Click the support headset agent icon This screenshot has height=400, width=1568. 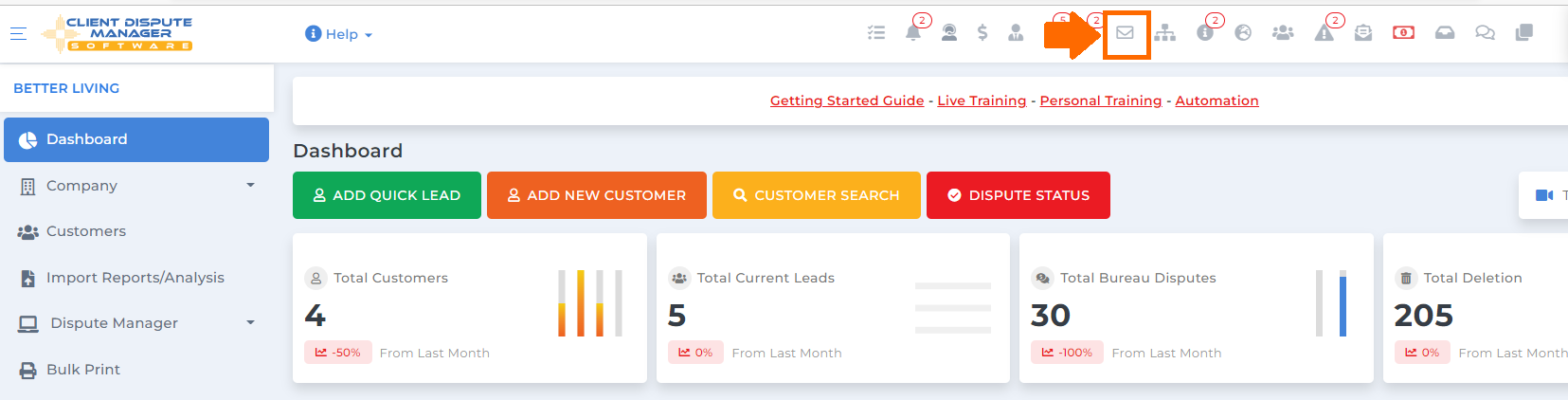(949, 33)
